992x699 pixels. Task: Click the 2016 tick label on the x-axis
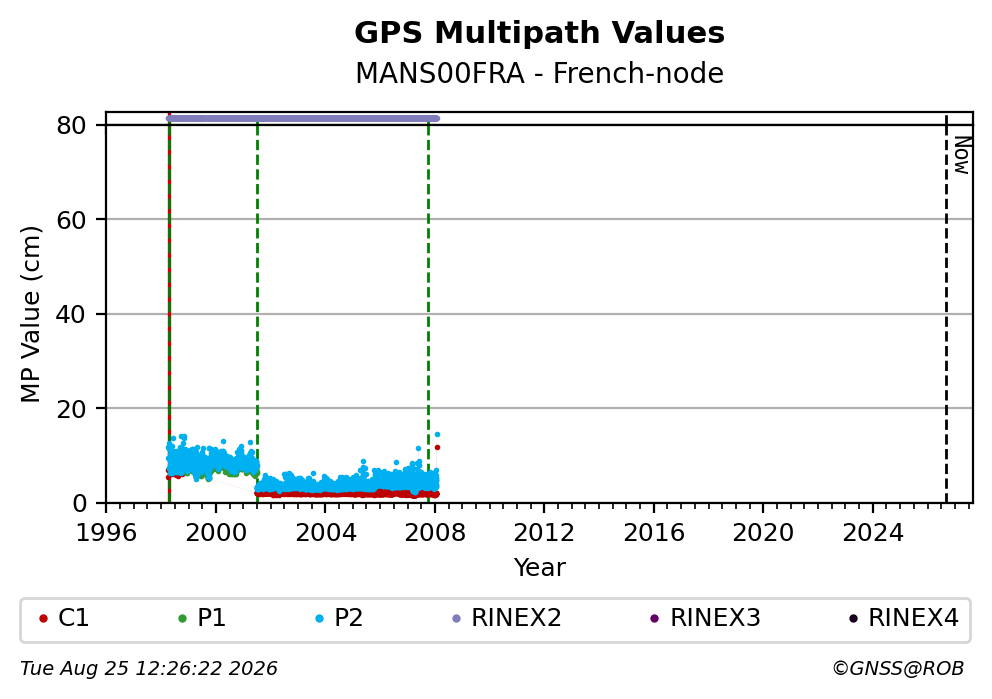click(654, 533)
